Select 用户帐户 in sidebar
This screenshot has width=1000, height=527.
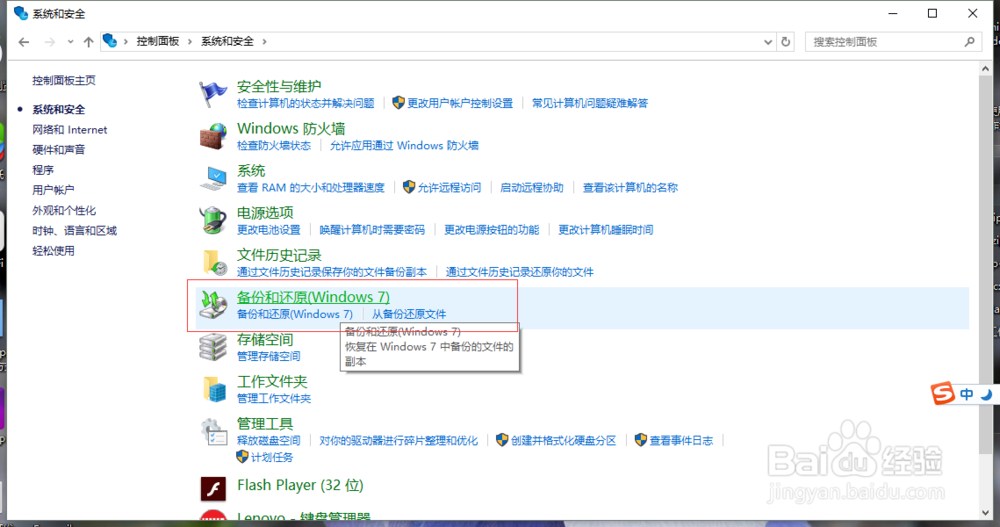point(53,190)
